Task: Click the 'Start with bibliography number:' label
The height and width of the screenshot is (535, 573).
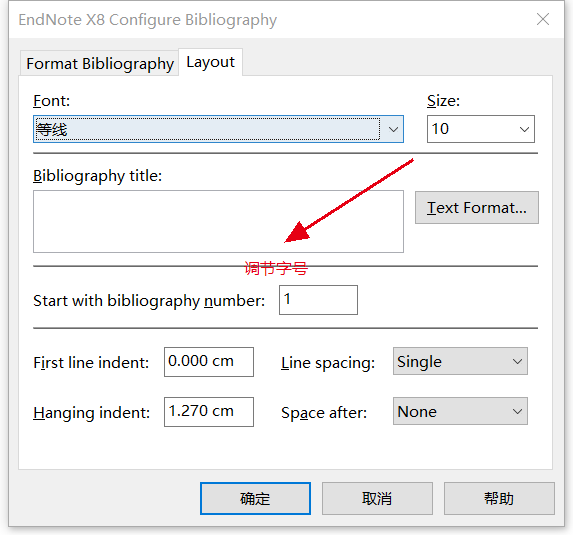Action: [x=149, y=301]
